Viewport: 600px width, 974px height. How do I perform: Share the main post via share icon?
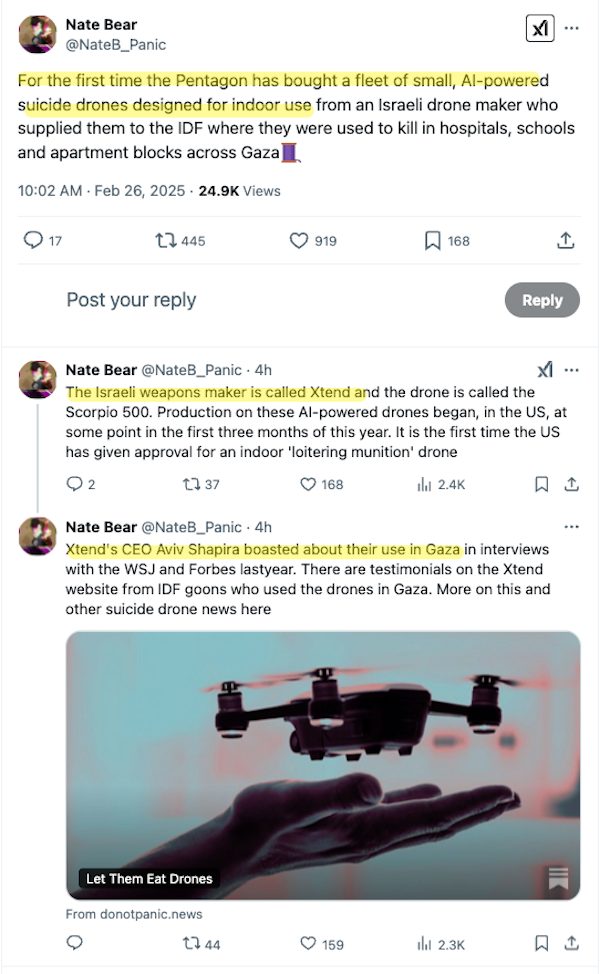pos(565,240)
